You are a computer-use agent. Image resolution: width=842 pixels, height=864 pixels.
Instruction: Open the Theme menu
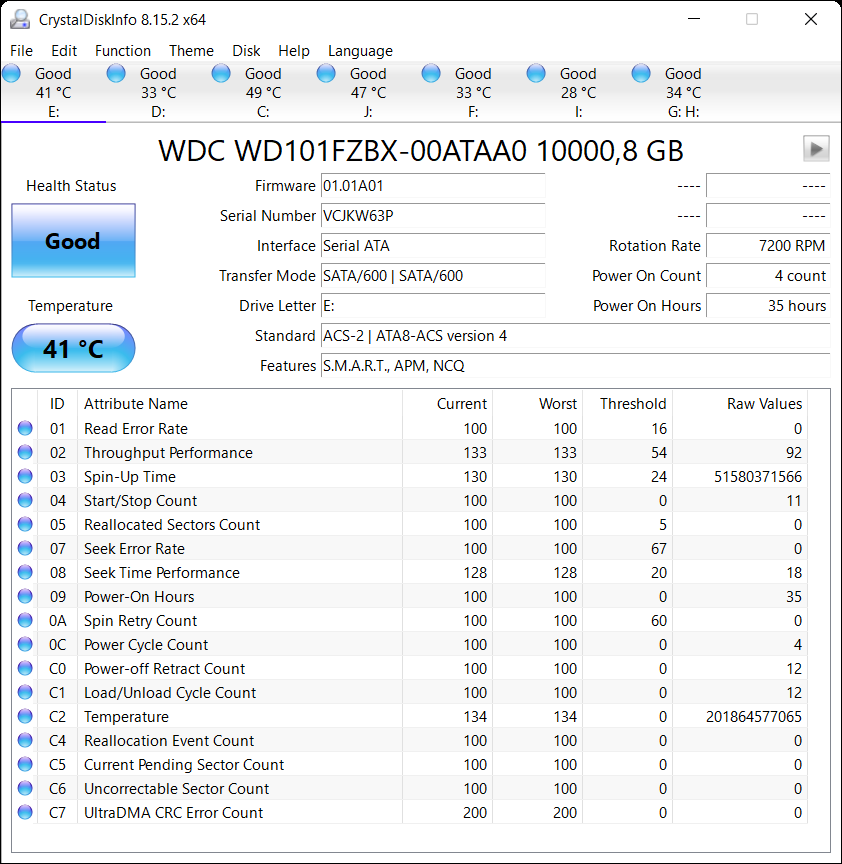coord(191,51)
